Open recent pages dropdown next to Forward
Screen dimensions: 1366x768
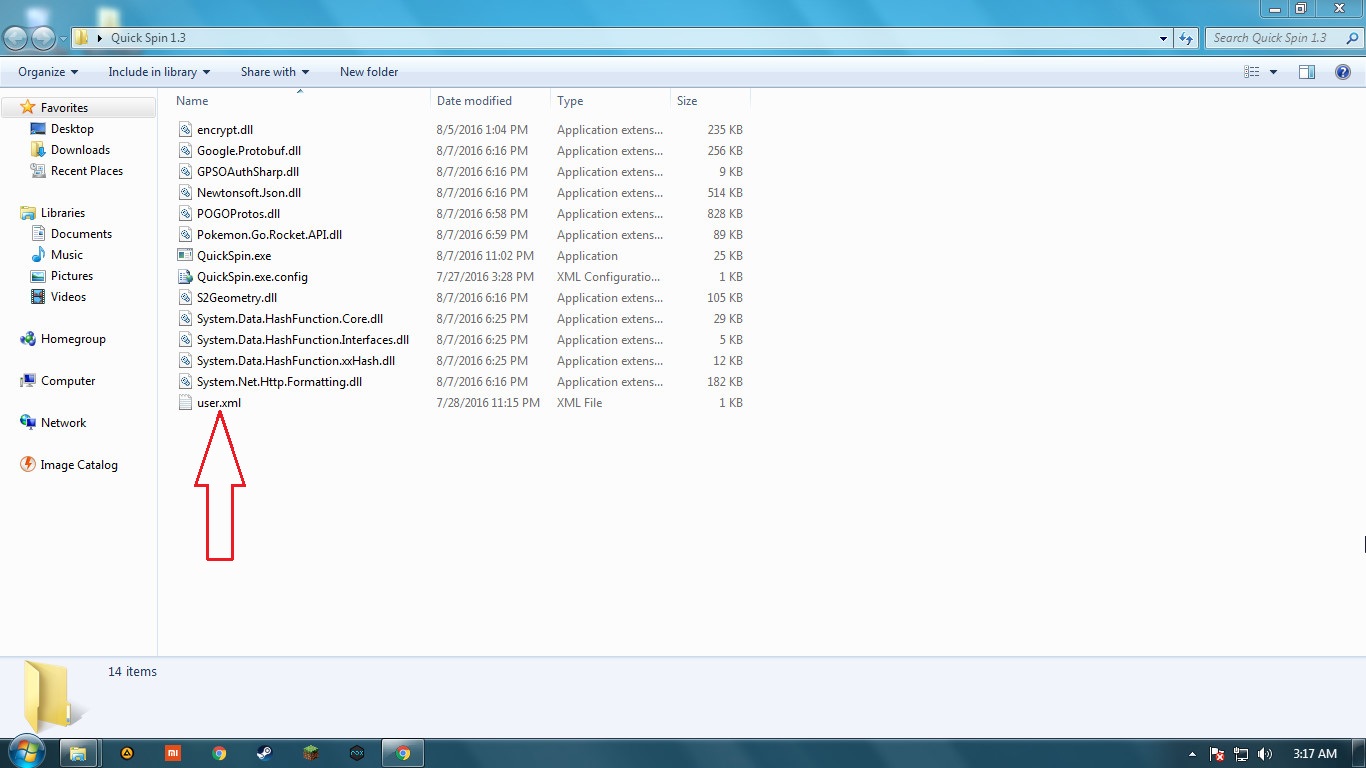(x=64, y=38)
